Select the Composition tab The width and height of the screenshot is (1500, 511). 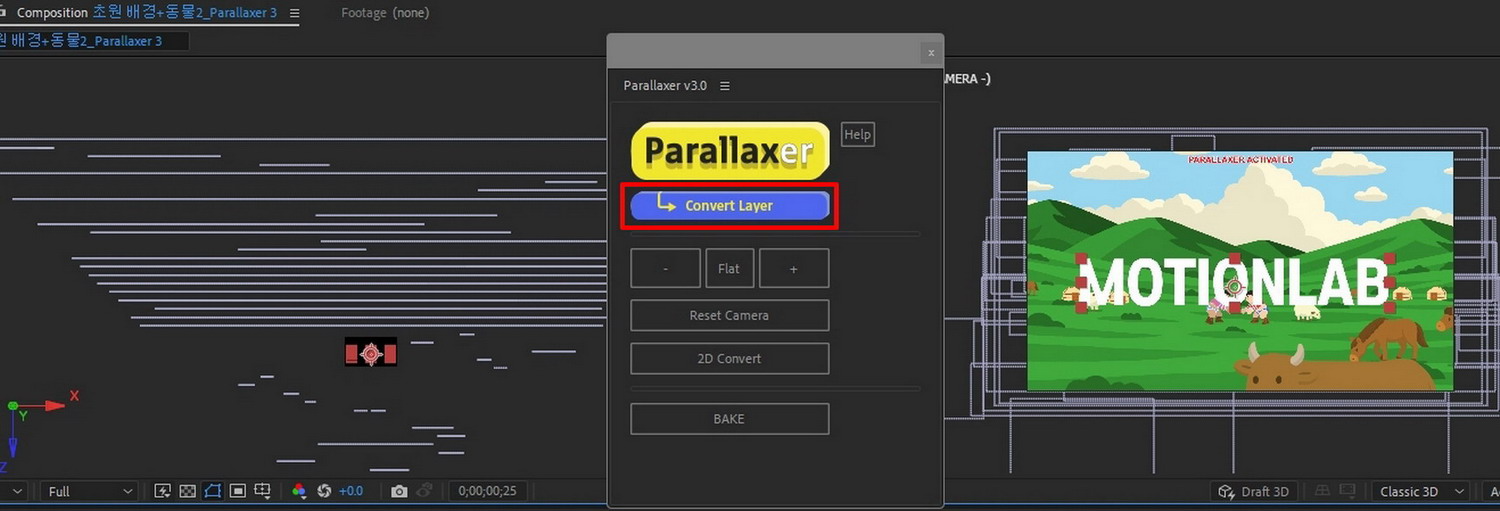(146, 13)
